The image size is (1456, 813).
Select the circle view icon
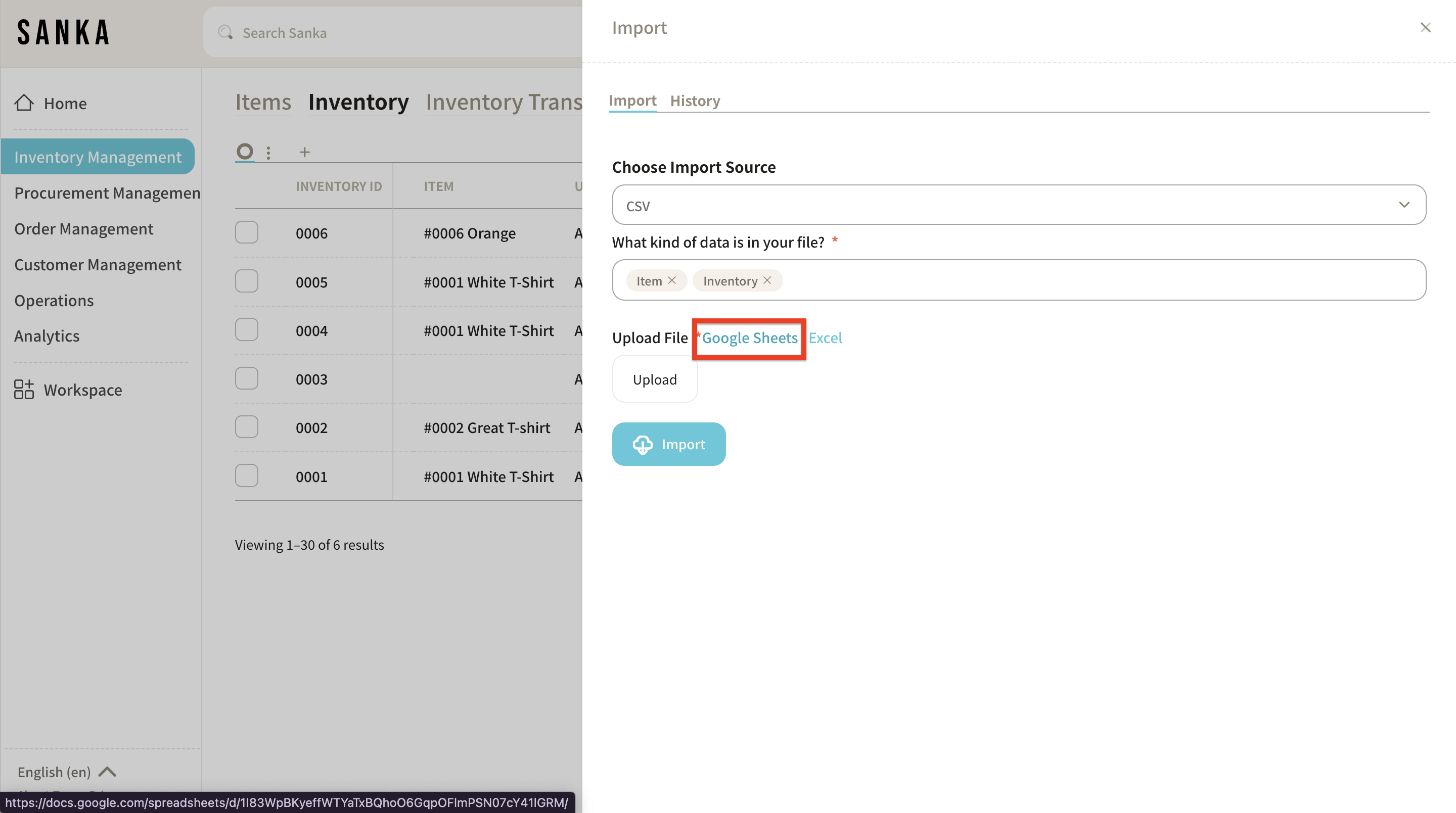[x=245, y=152]
